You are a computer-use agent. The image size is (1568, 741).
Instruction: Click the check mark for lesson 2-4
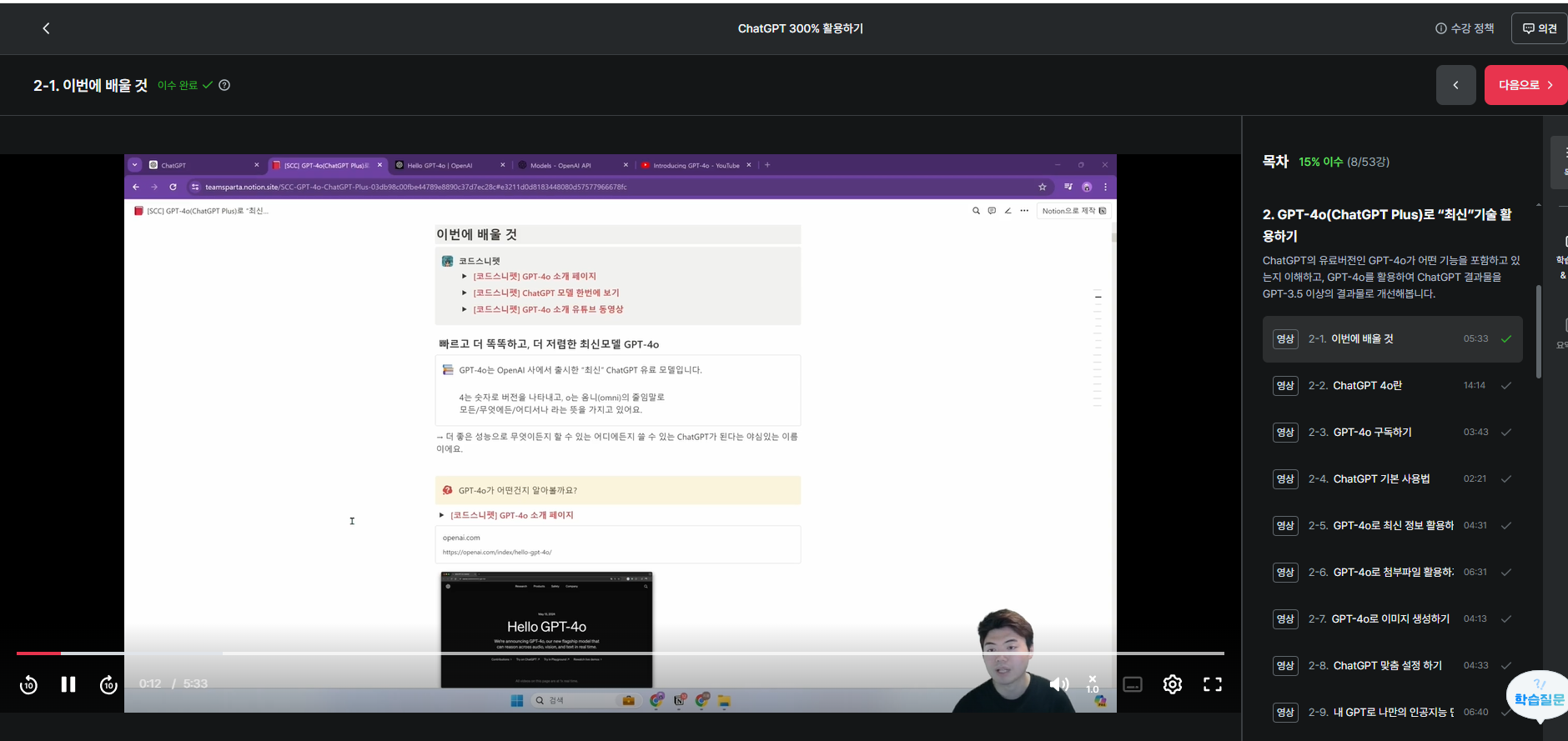(x=1506, y=479)
